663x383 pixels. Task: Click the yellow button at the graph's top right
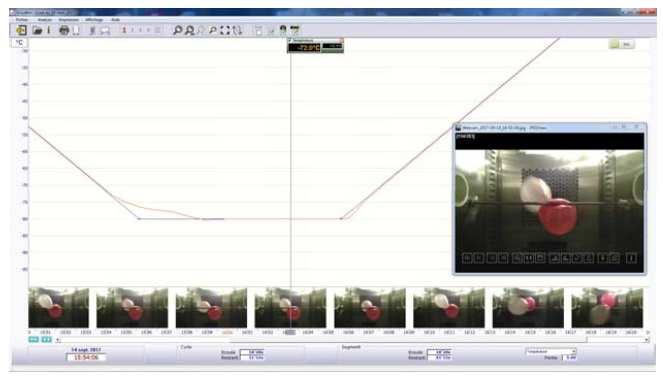point(614,44)
